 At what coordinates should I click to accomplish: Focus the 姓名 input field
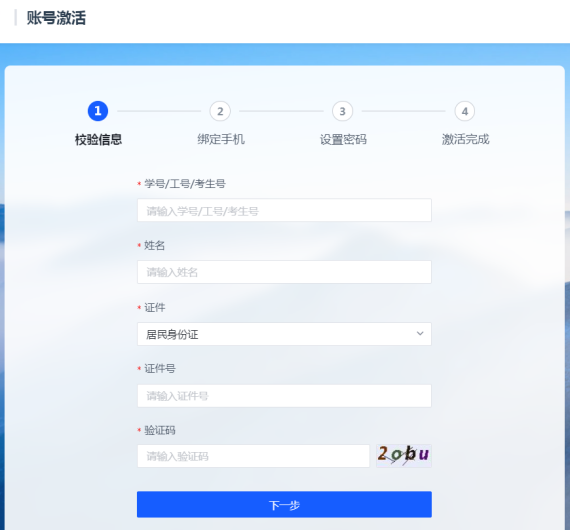tap(284, 272)
